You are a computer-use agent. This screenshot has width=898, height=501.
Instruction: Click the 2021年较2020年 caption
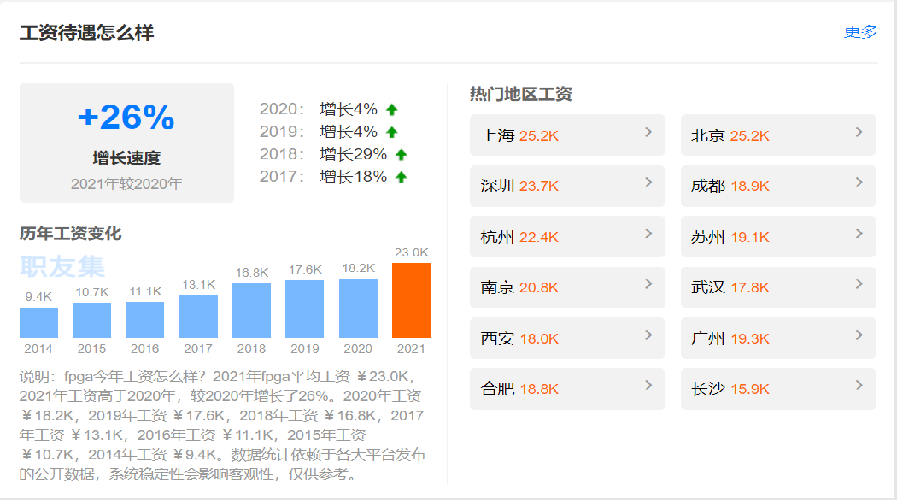[x=127, y=184]
